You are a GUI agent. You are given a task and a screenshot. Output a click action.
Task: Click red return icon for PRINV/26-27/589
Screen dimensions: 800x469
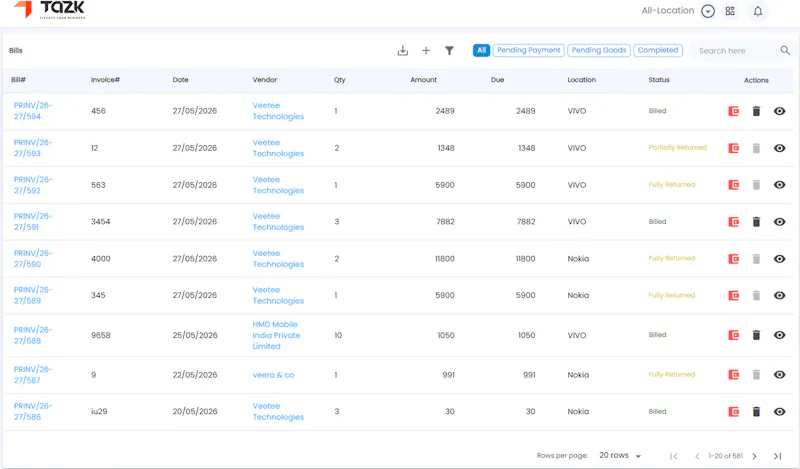[734, 295]
